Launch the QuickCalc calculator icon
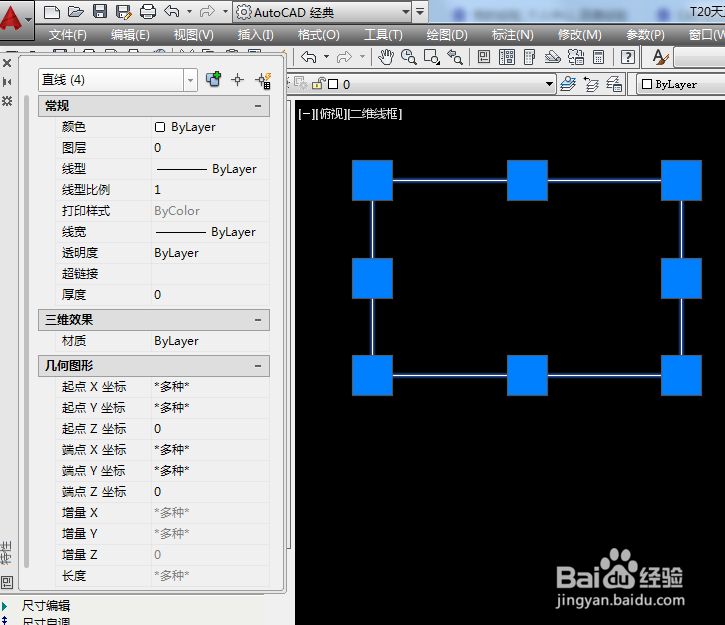 tap(598, 57)
